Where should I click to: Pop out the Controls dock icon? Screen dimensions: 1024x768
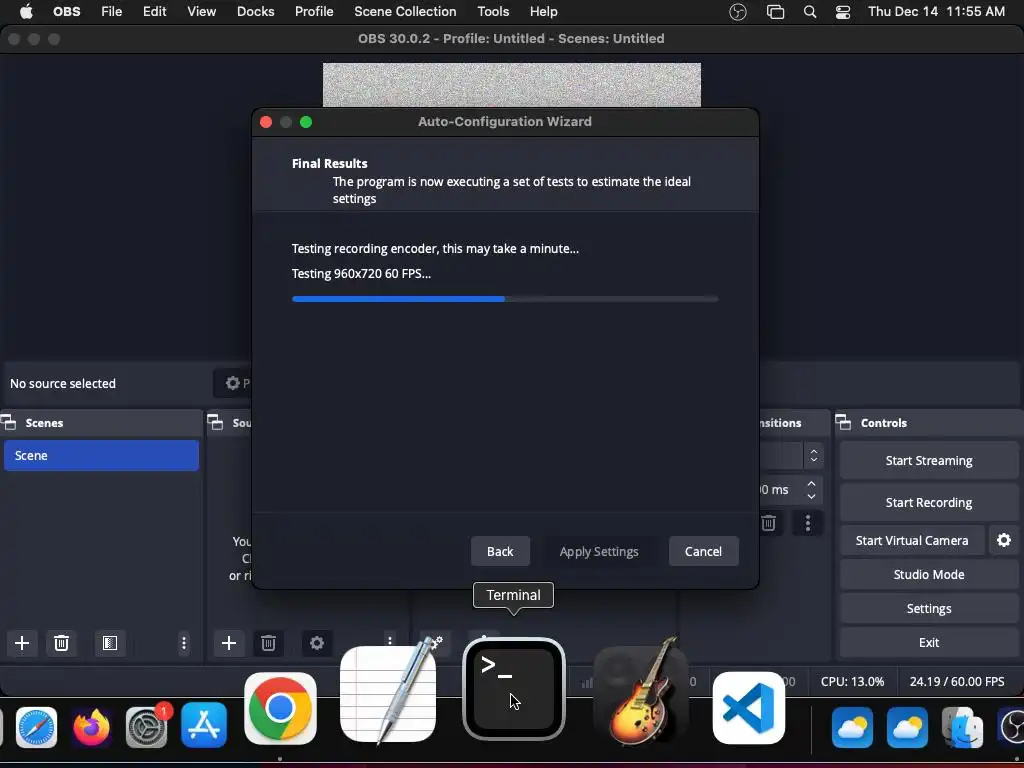843,423
